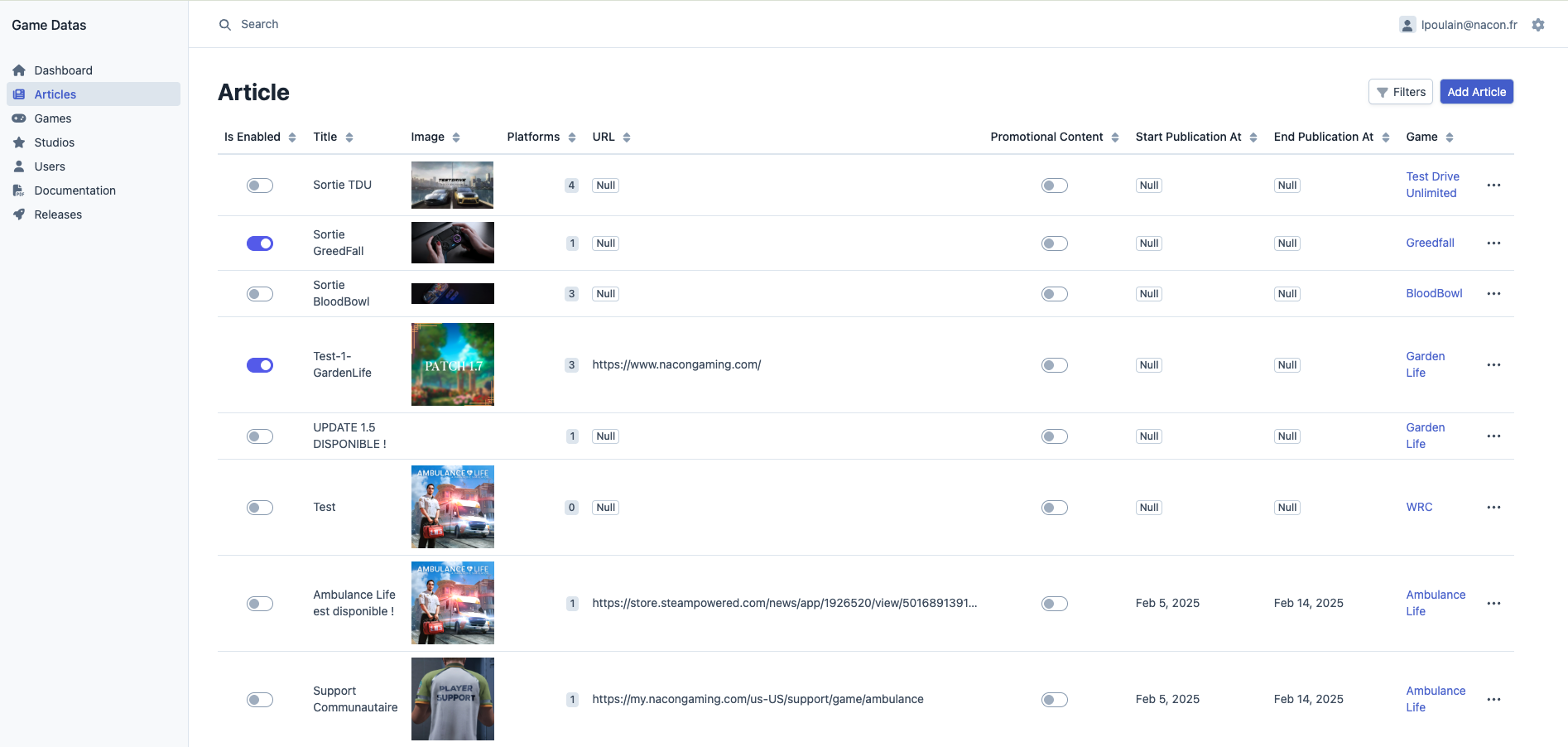Click the Releases rocket icon
Screen dimensions: 1568x747
19,214
